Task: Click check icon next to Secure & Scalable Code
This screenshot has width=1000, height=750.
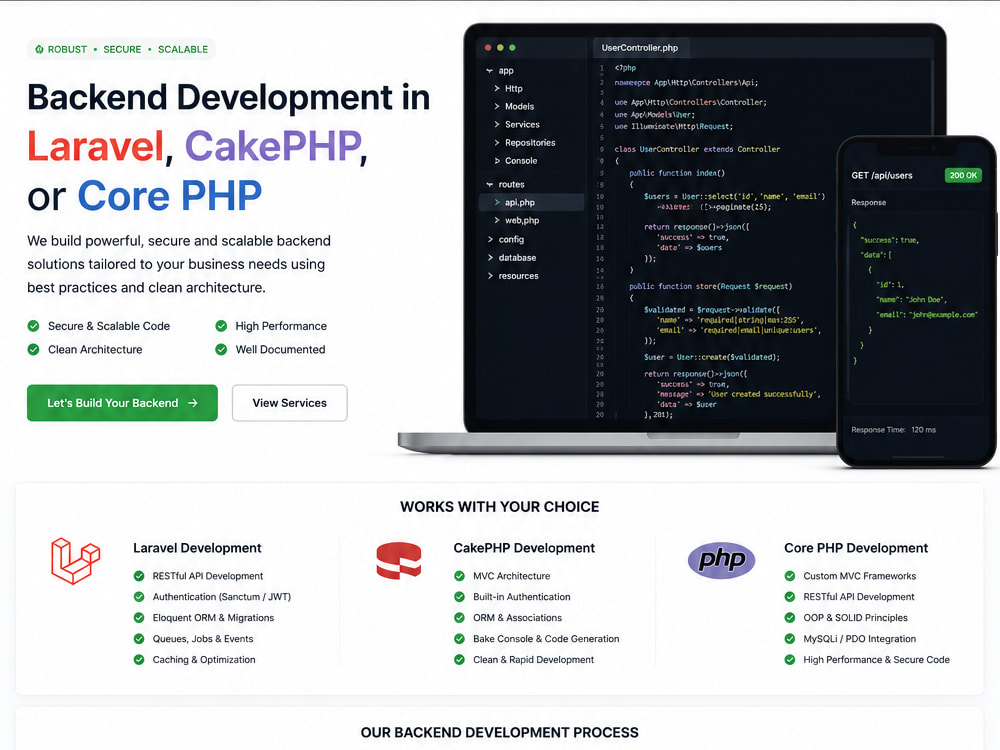Action: pyautogui.click(x=33, y=326)
